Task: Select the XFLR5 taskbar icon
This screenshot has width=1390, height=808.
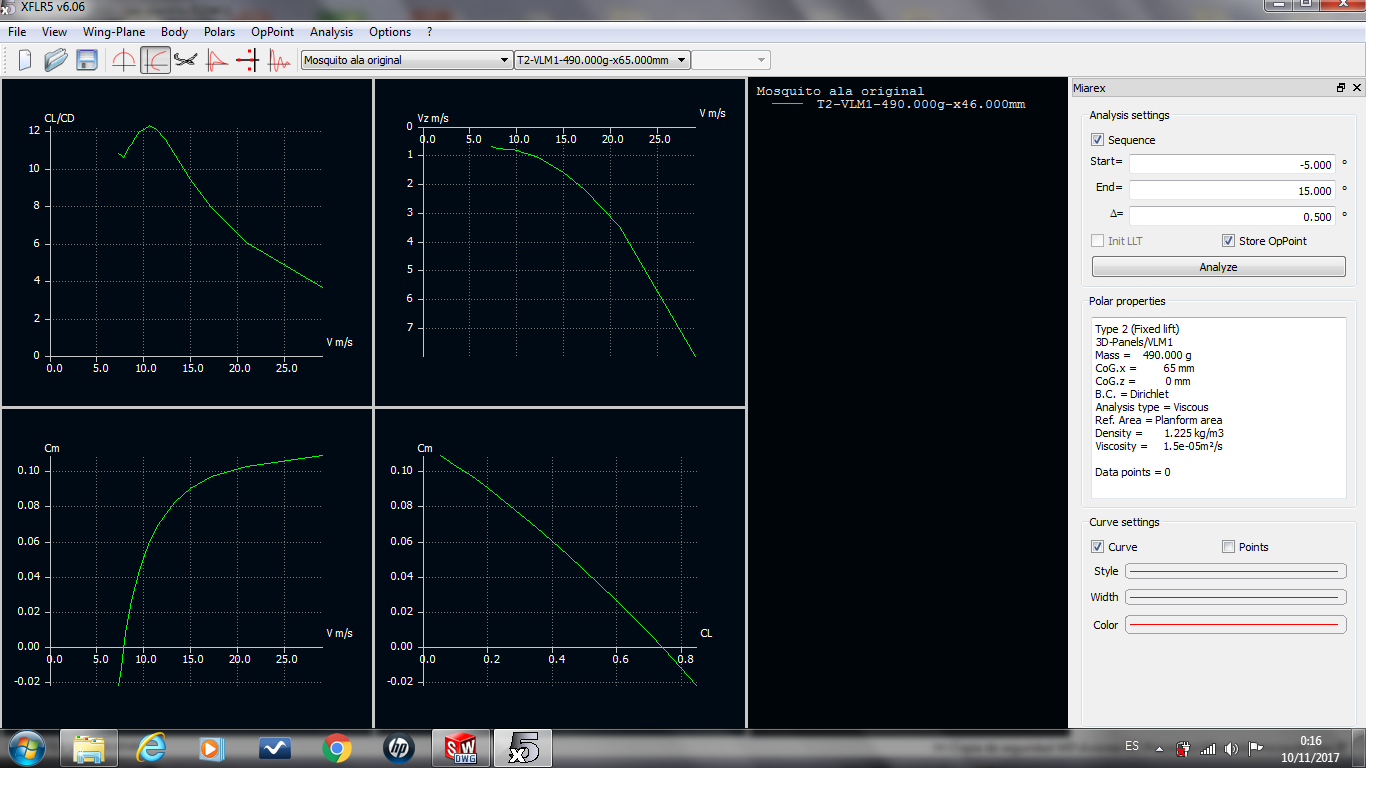Action: pos(523,748)
